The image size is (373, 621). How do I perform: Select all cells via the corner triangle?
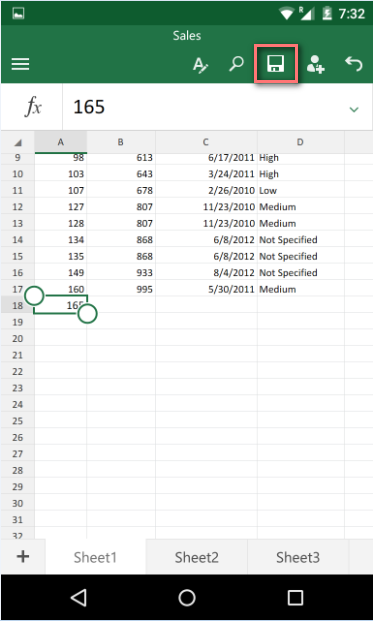pyautogui.click(x=17, y=143)
